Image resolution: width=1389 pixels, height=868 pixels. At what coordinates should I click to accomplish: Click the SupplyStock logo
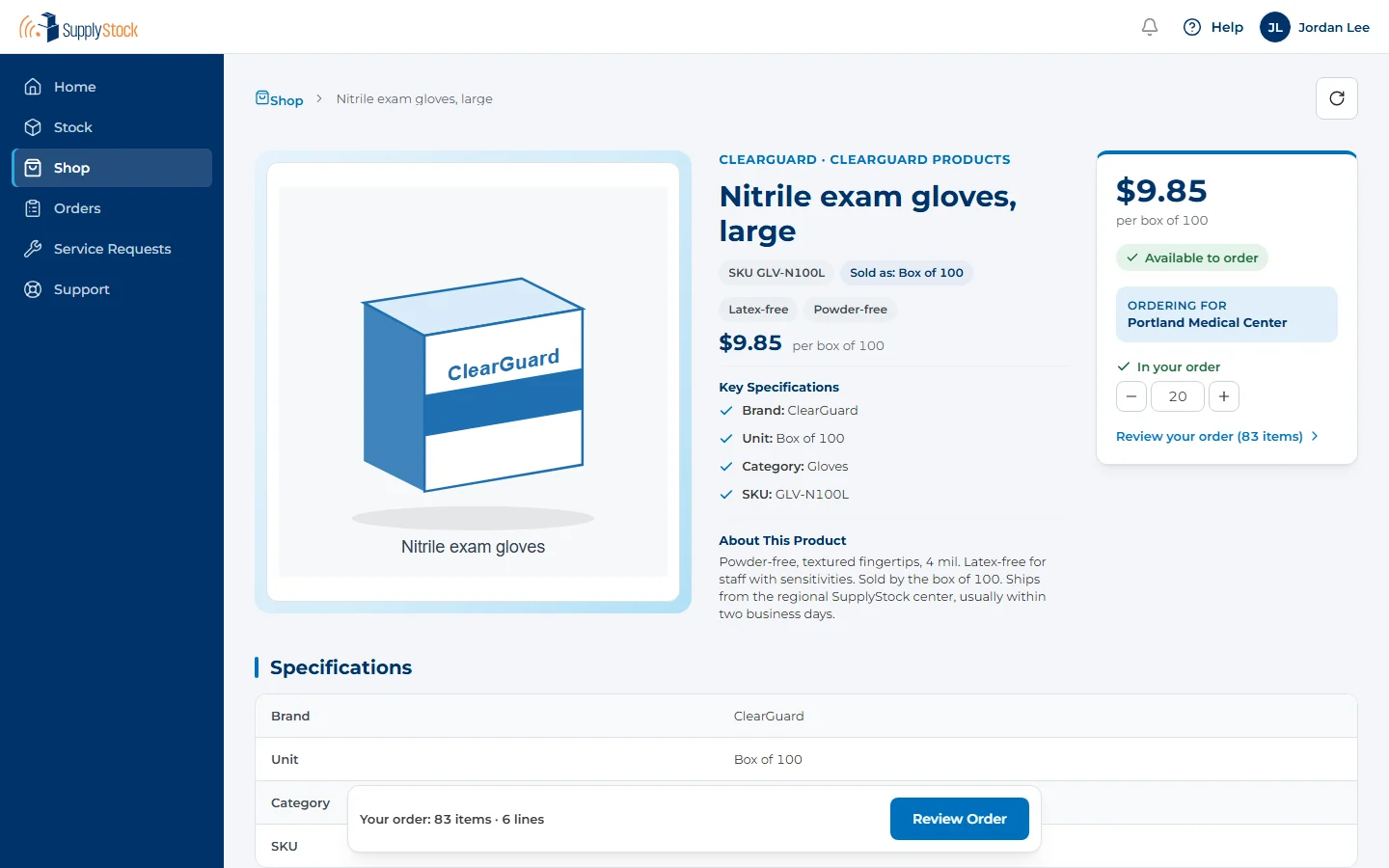(x=79, y=27)
